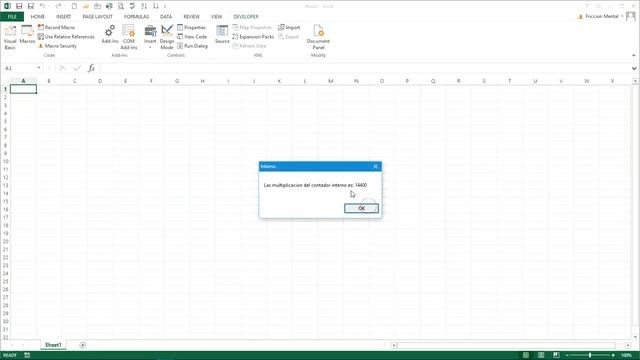Click Run Dialog
This screenshot has height=360, width=640.
[193, 46]
